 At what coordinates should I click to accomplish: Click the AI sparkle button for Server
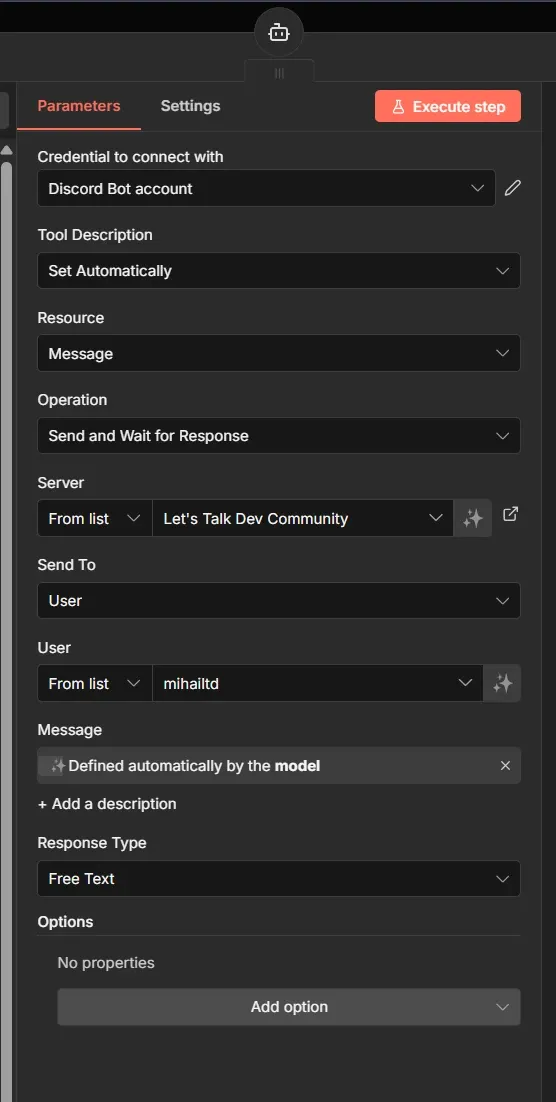472,519
